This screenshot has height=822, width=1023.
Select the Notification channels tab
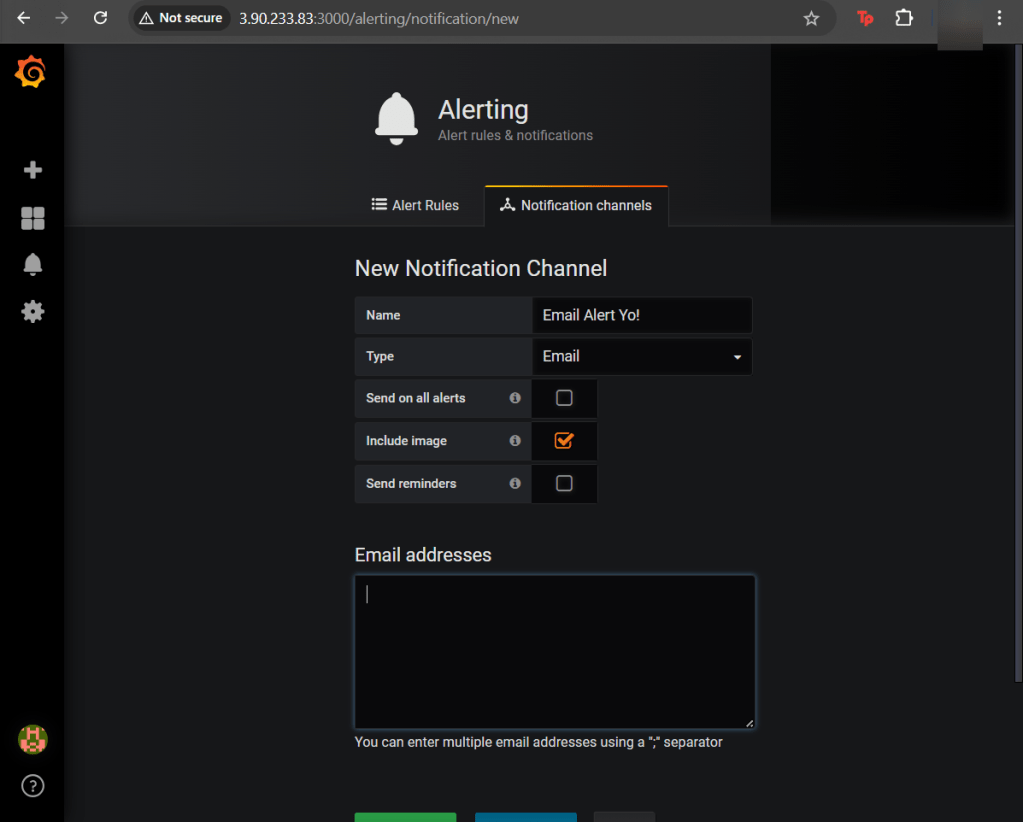[576, 205]
